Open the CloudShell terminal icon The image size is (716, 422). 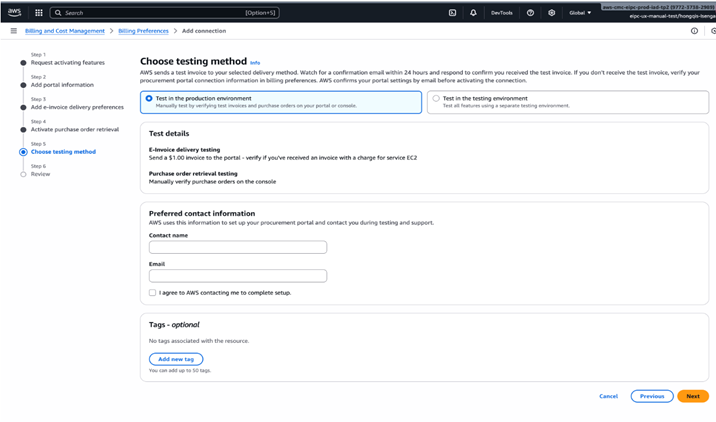pyautogui.click(x=452, y=13)
